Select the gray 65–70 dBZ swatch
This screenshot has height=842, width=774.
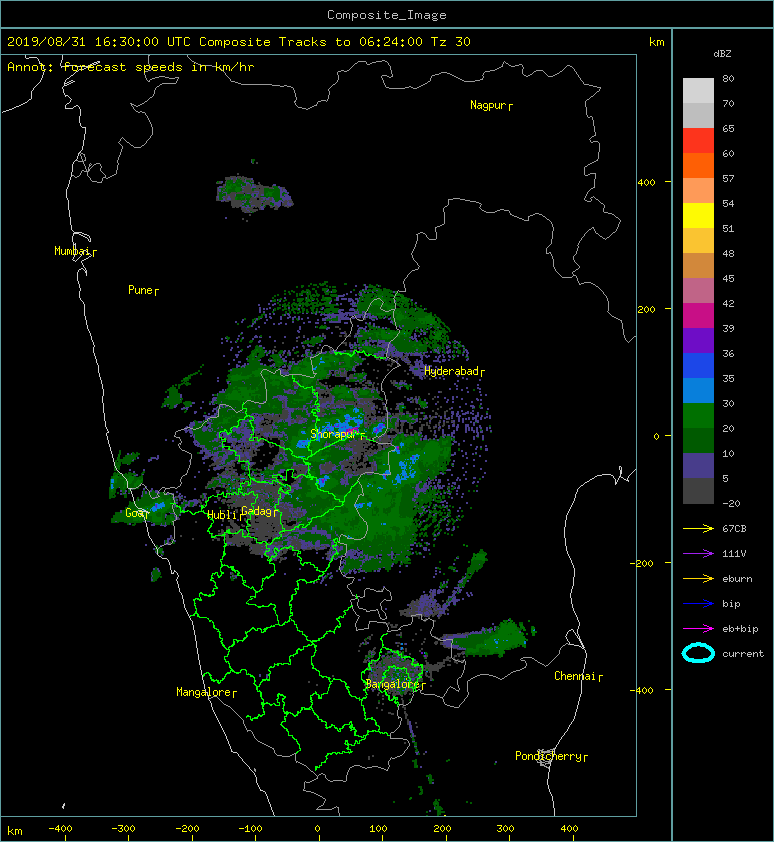point(698,115)
